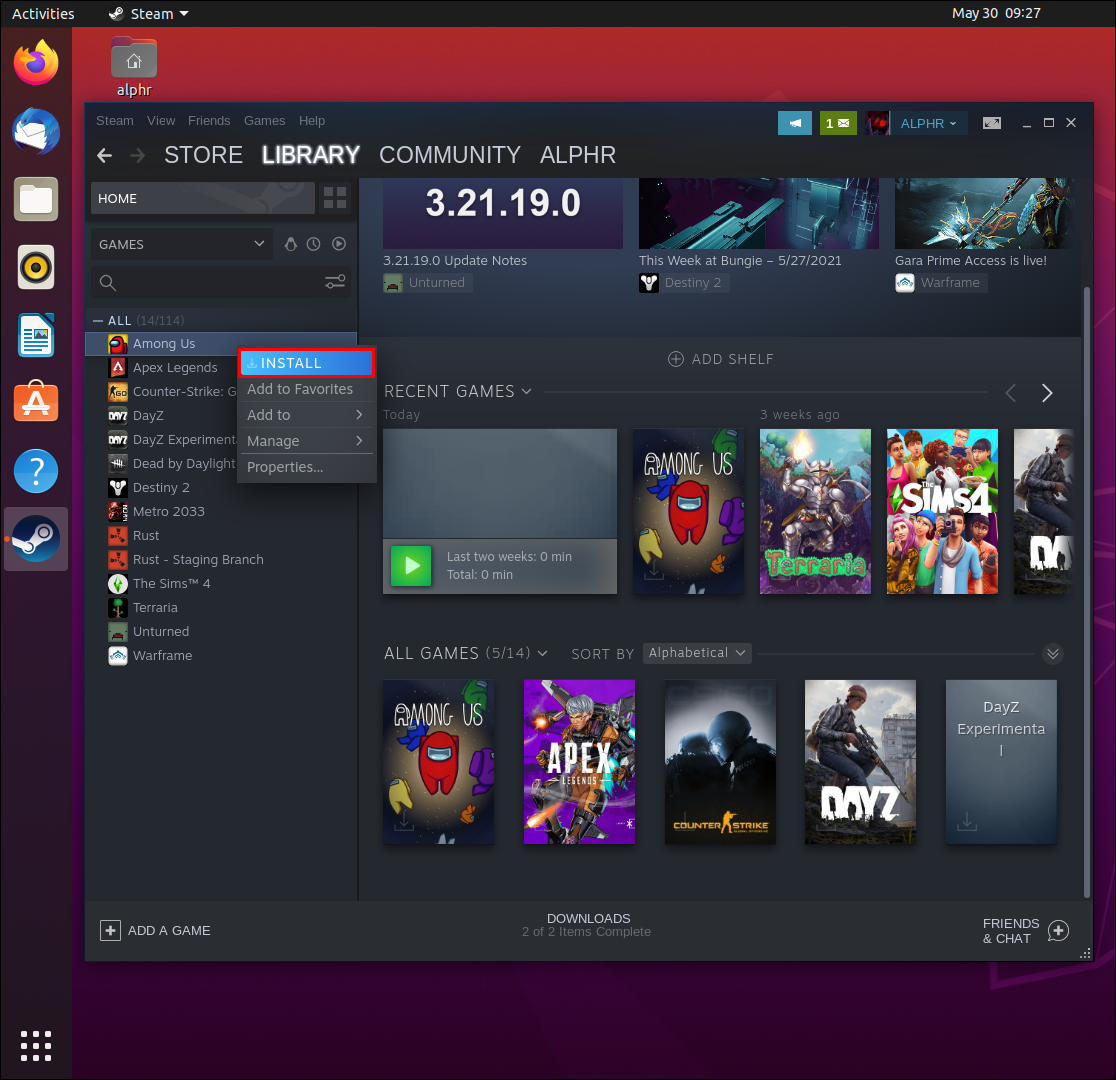Expand the Add to submenu
Screen dimensions: 1116x1080
pos(305,415)
